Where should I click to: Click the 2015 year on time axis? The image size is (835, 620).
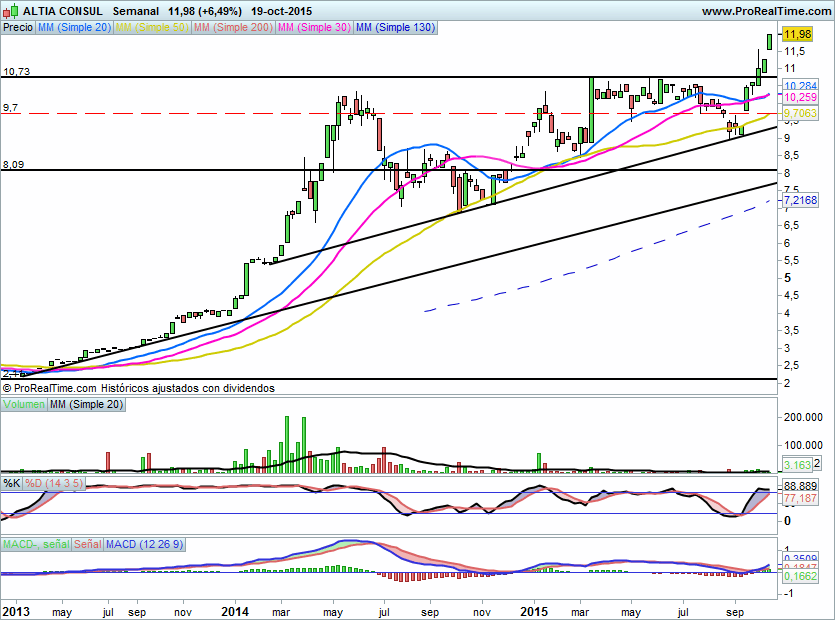pos(534,611)
